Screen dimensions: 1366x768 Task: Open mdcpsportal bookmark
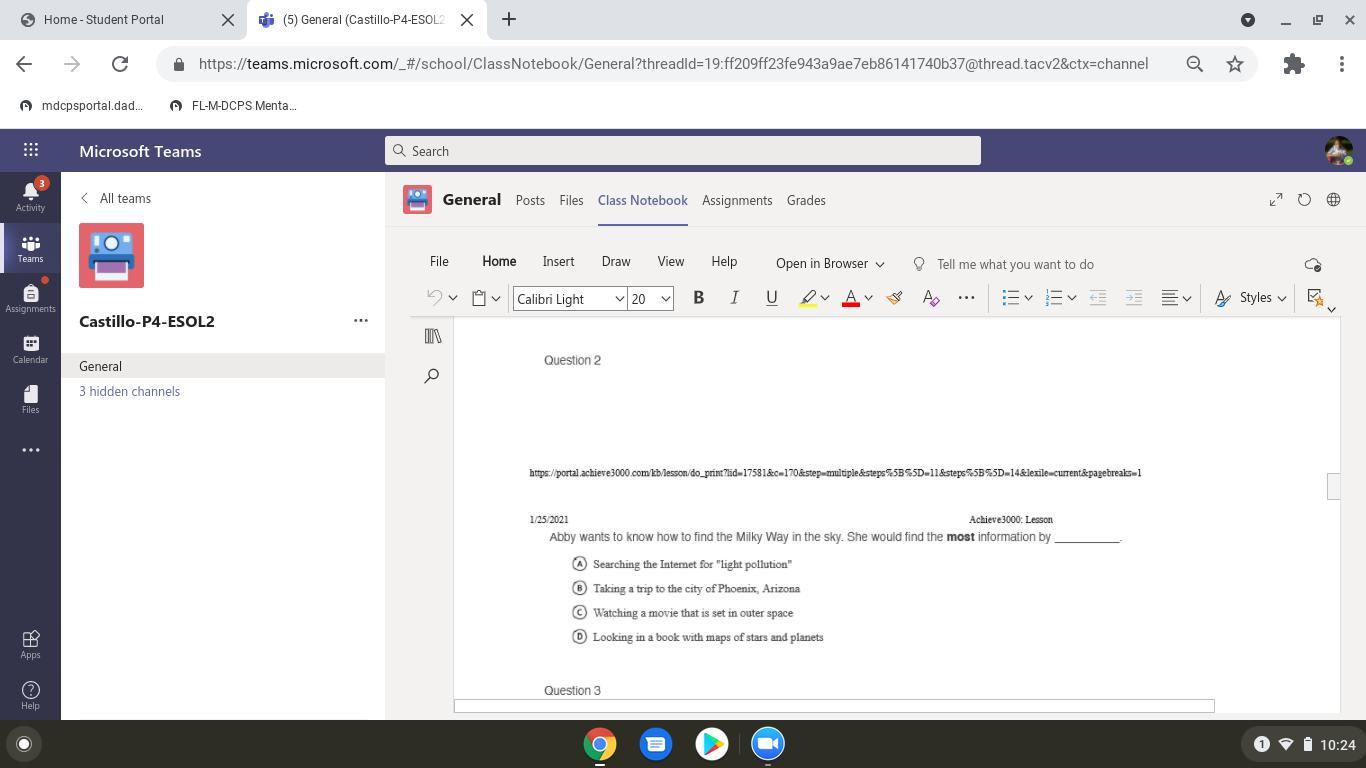(82, 105)
